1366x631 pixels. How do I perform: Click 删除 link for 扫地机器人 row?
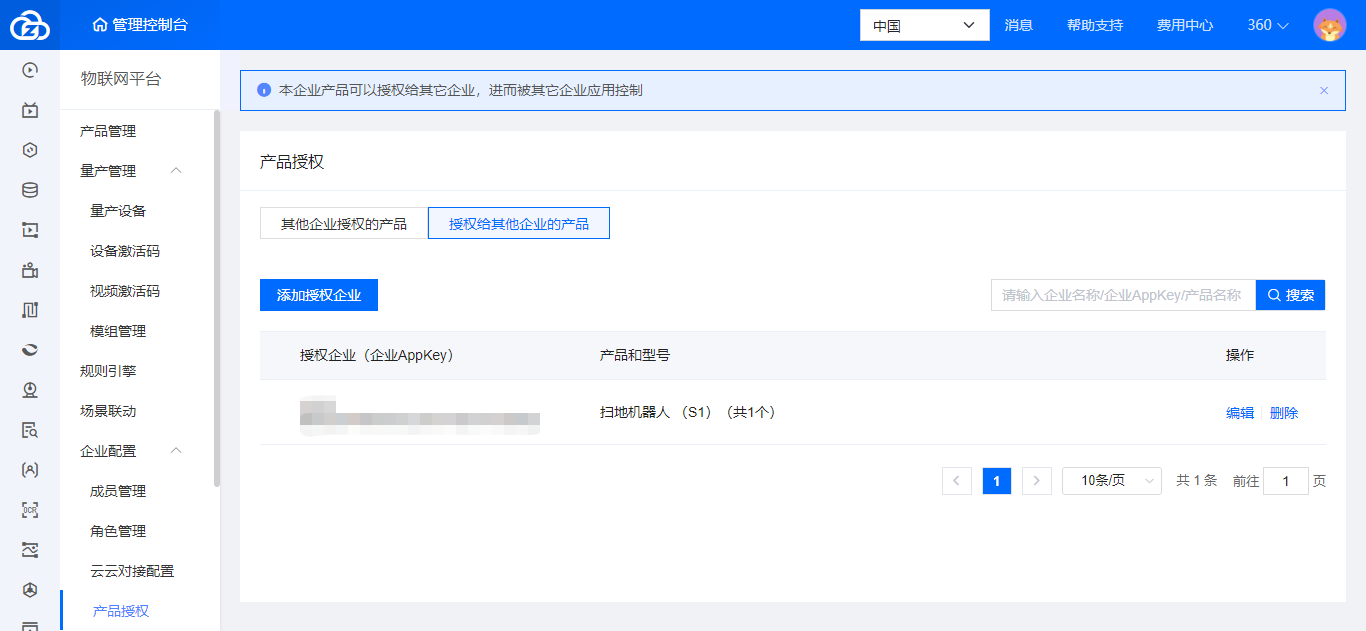pyautogui.click(x=1284, y=413)
